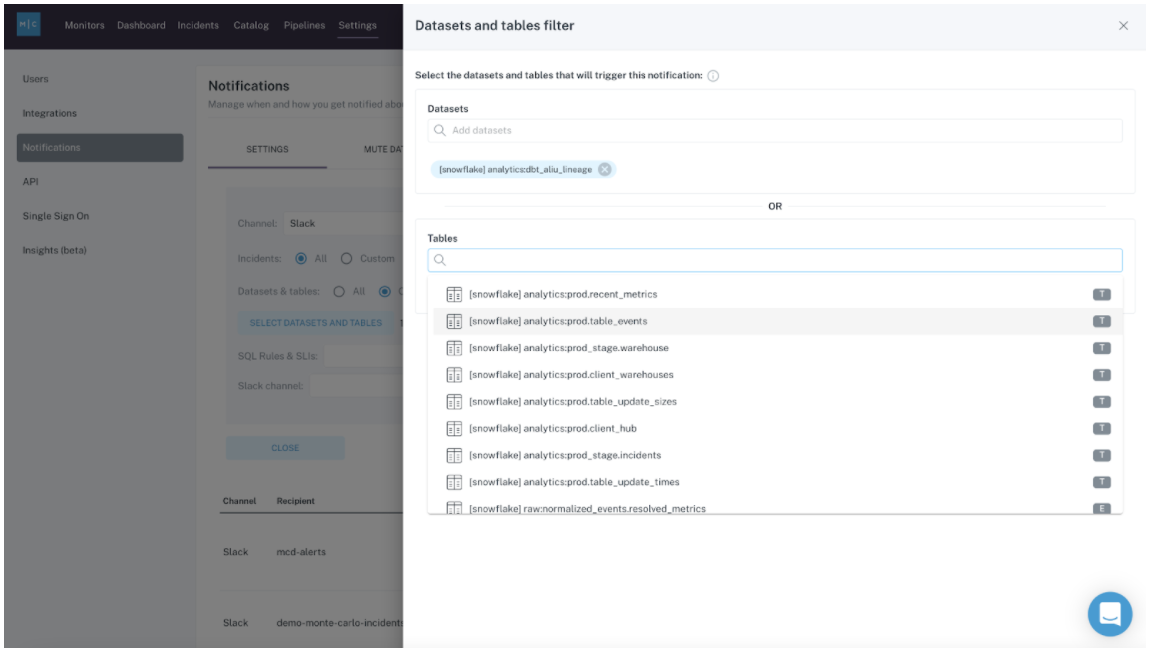Switch to the SETTINGS tab

[x=267, y=150]
